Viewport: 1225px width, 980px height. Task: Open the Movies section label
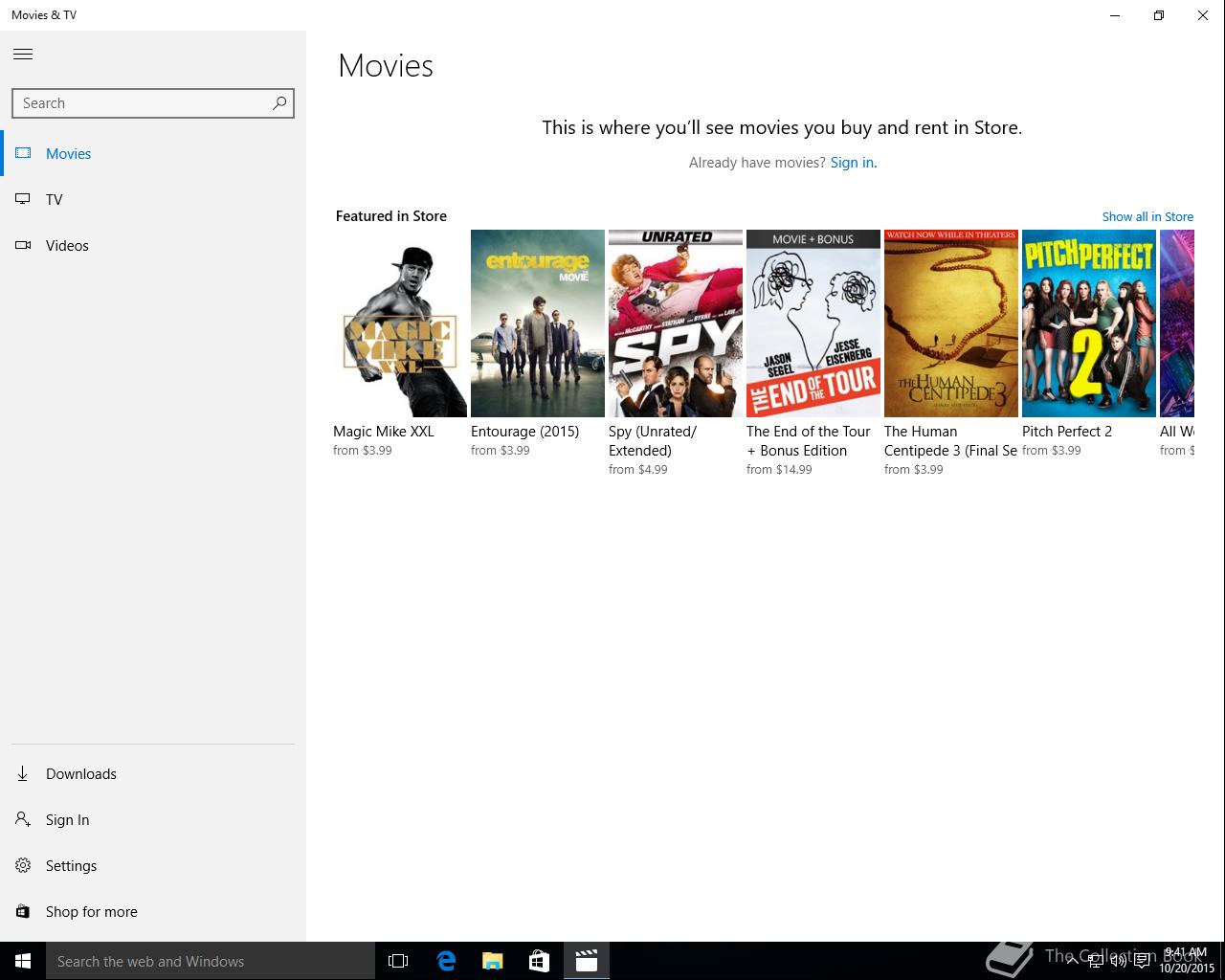click(69, 153)
